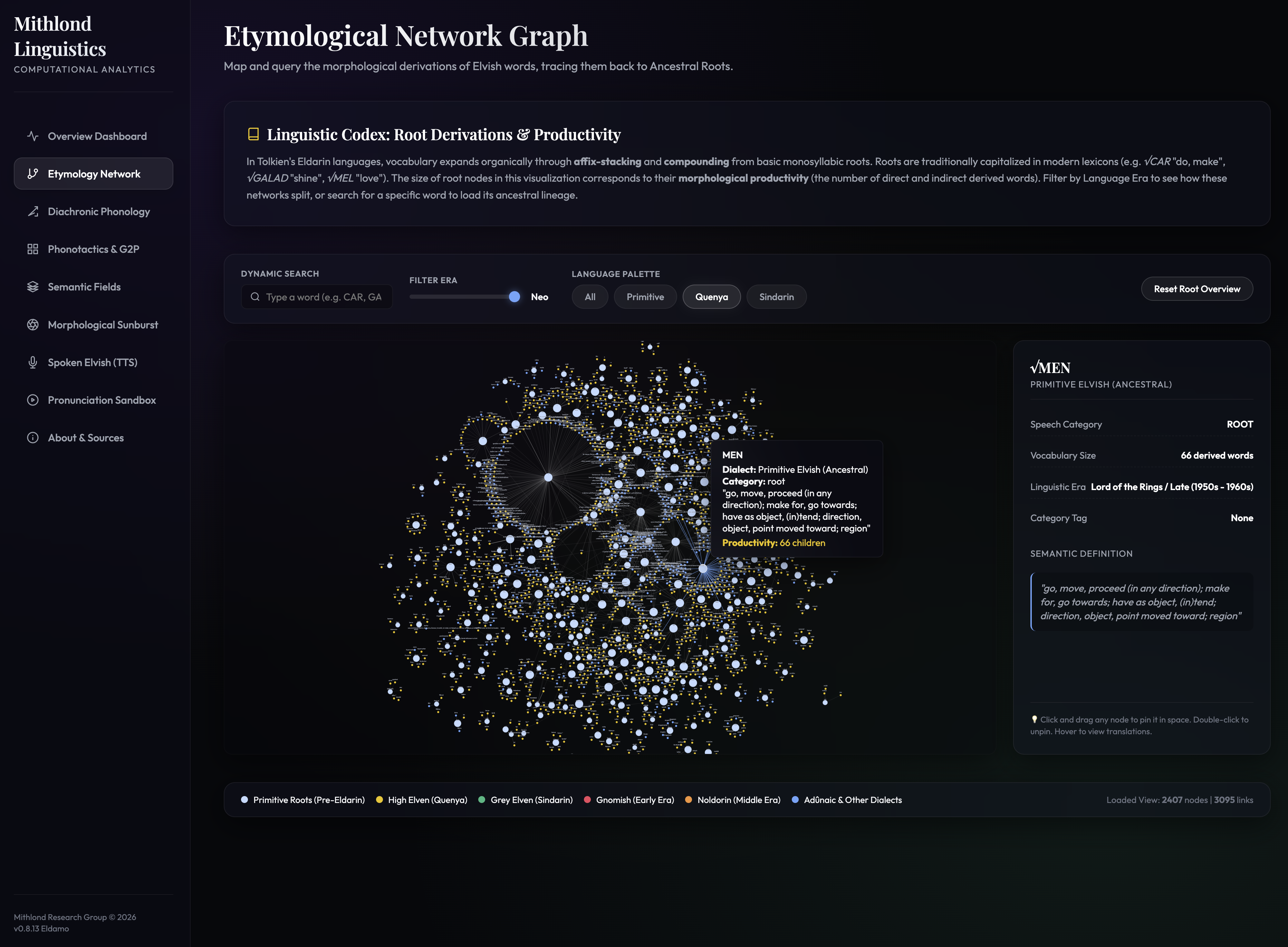Click the search magnifier icon
This screenshot has height=947, width=1288.
tap(255, 297)
